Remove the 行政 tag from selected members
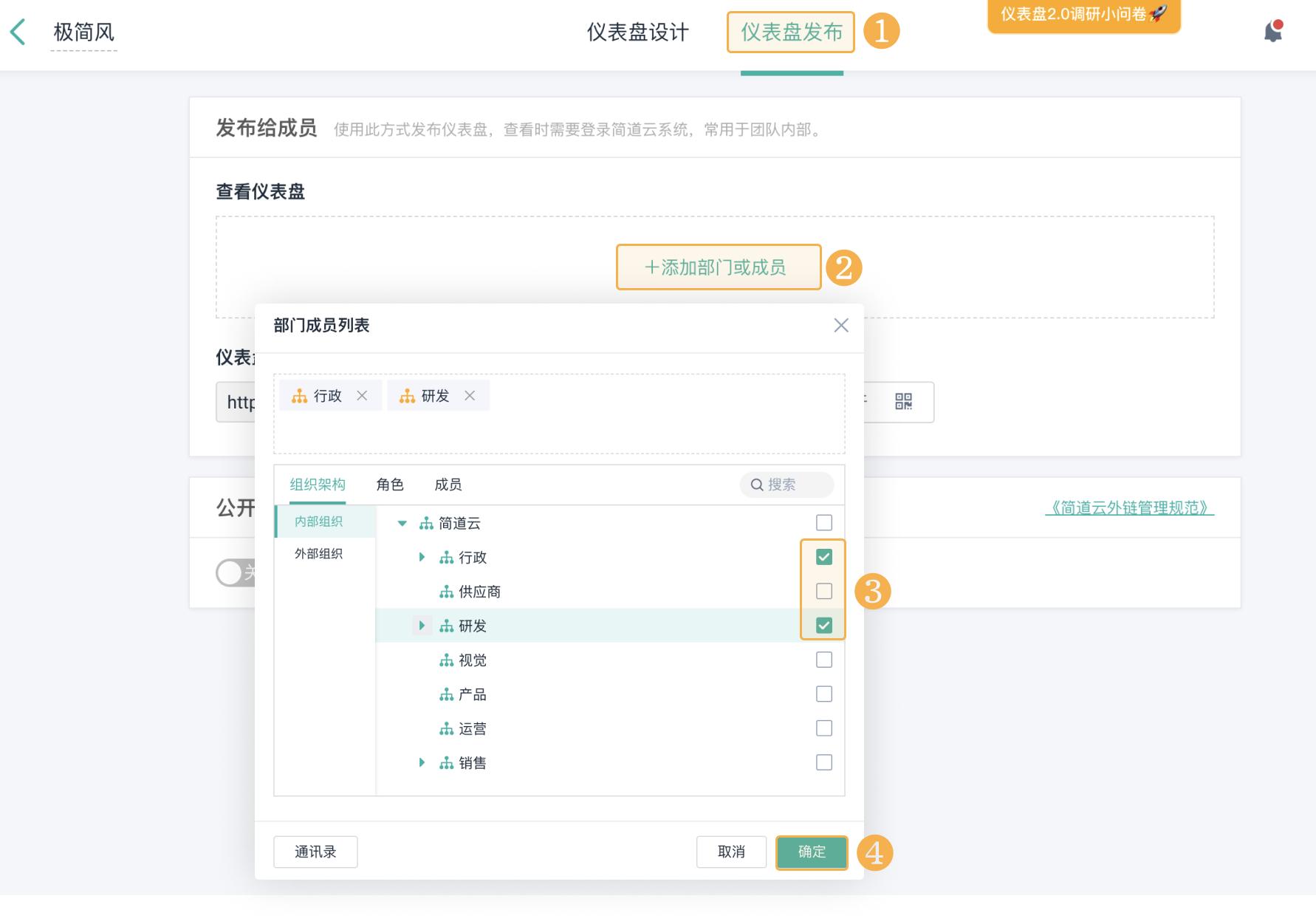1316x924 pixels. [x=363, y=395]
